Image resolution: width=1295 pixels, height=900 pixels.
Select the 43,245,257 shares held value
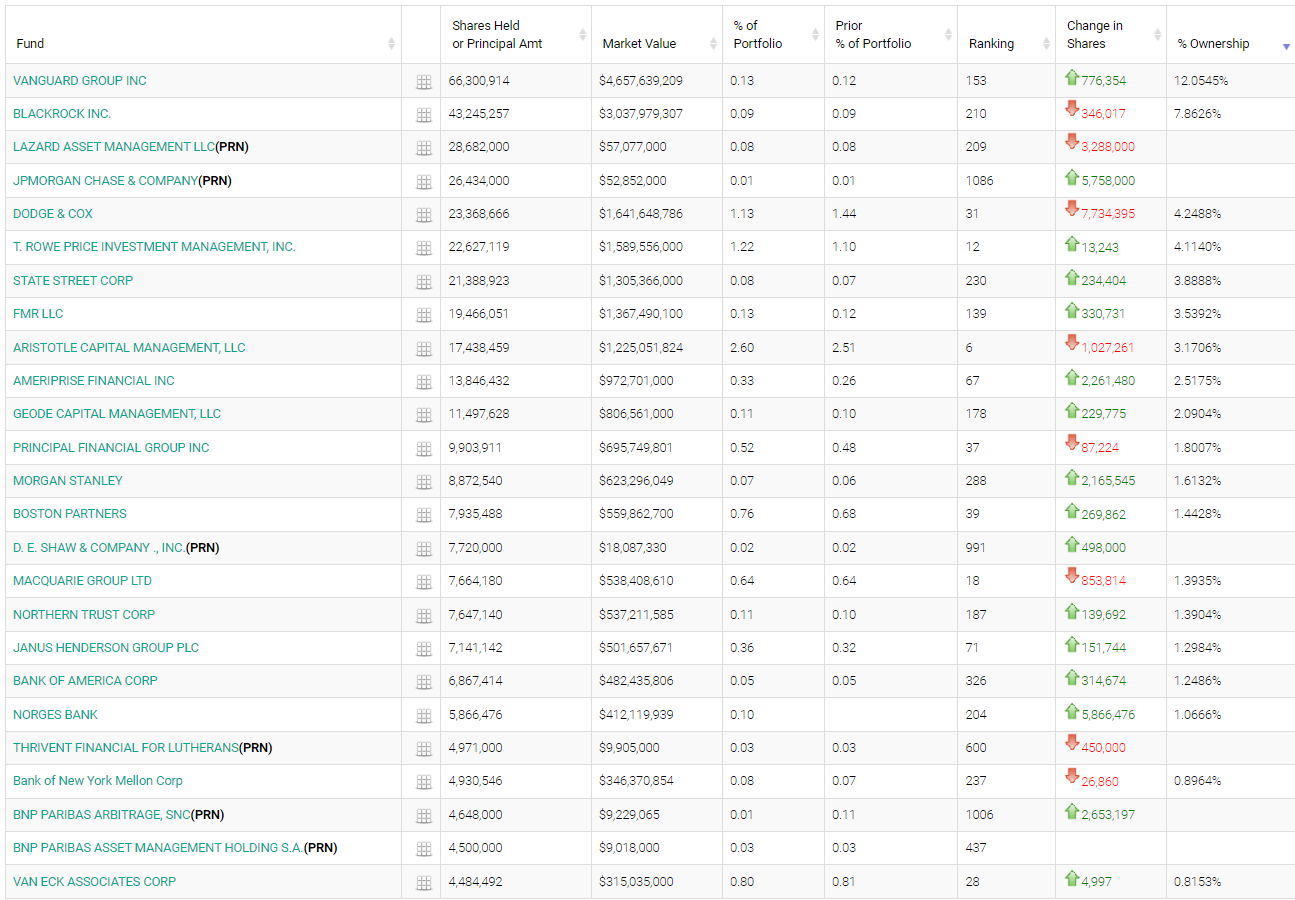[479, 114]
